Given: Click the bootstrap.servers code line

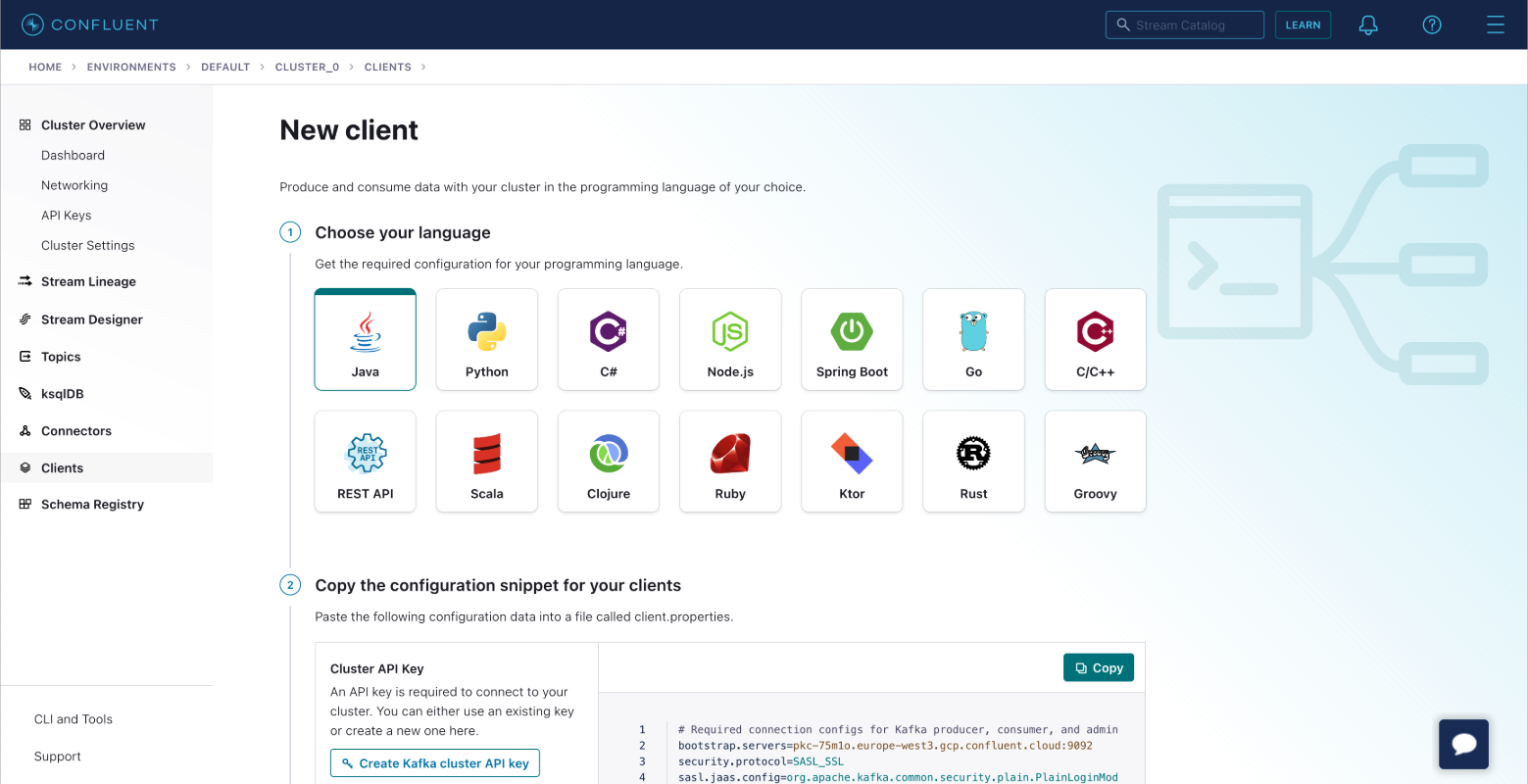Looking at the screenshot, I should coord(885,746).
